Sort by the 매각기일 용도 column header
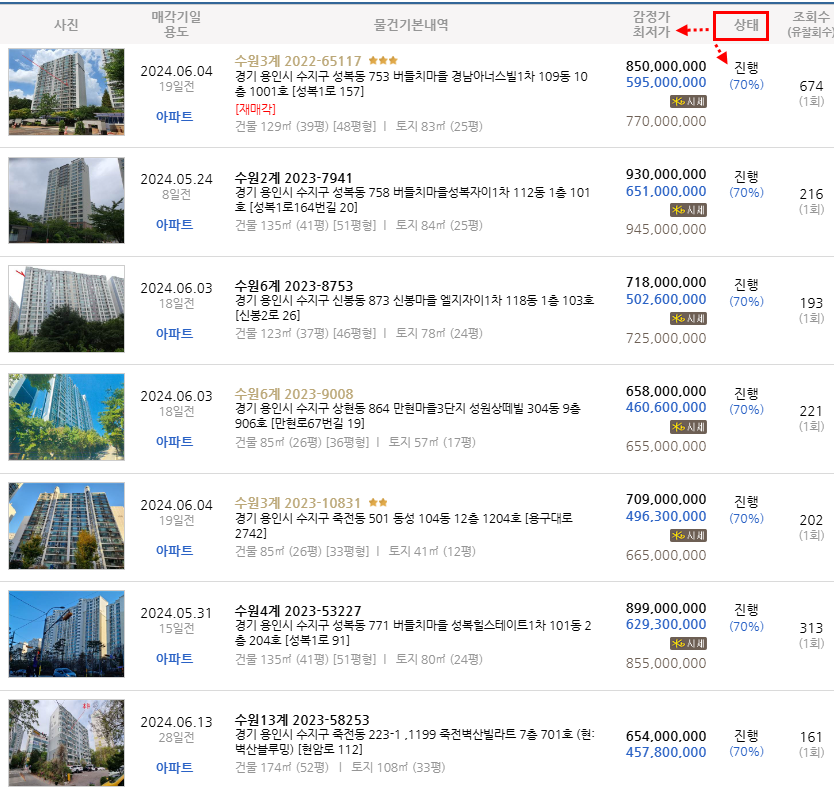The image size is (834, 797). pyautogui.click(x=176, y=24)
